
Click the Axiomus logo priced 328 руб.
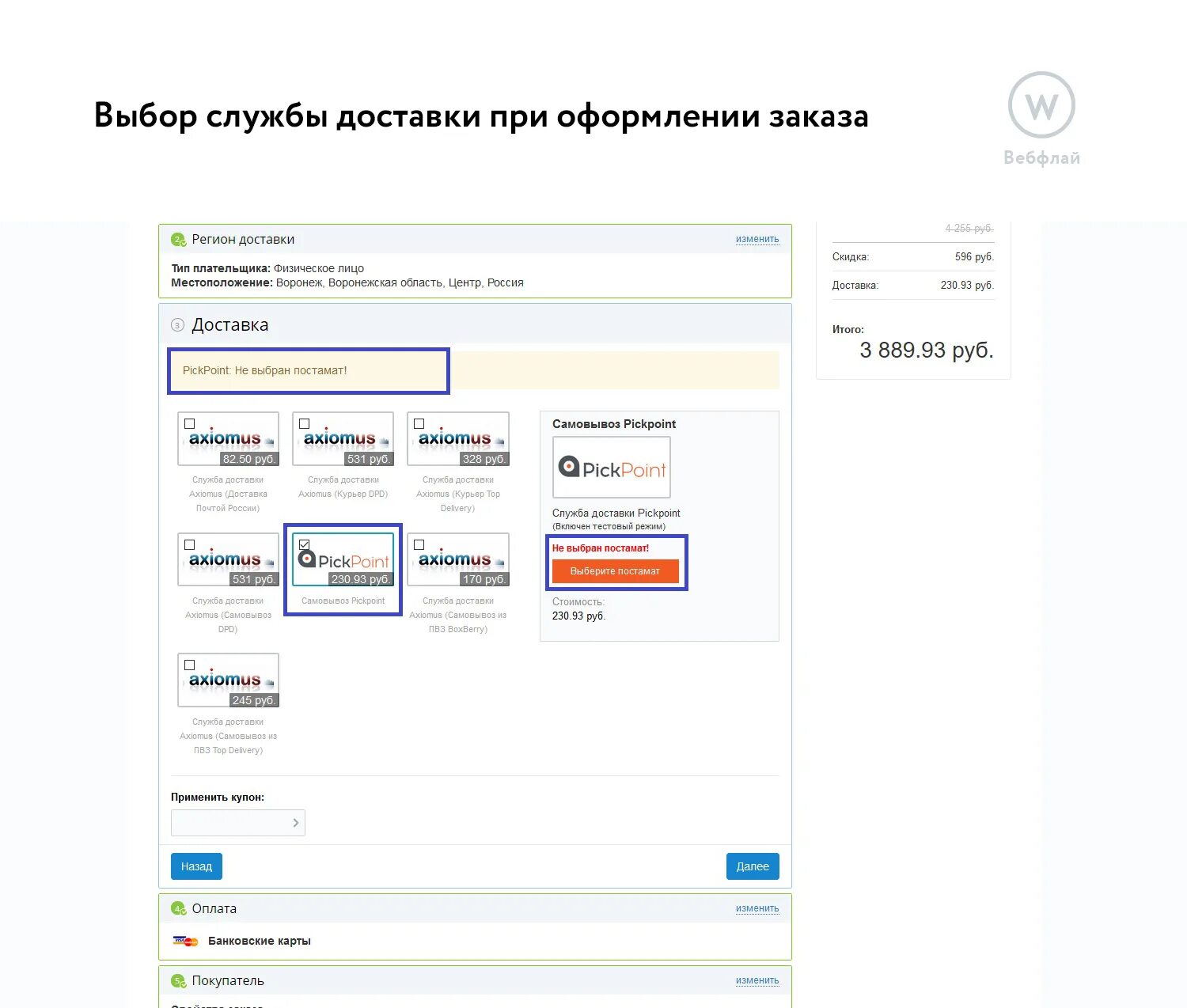click(458, 439)
